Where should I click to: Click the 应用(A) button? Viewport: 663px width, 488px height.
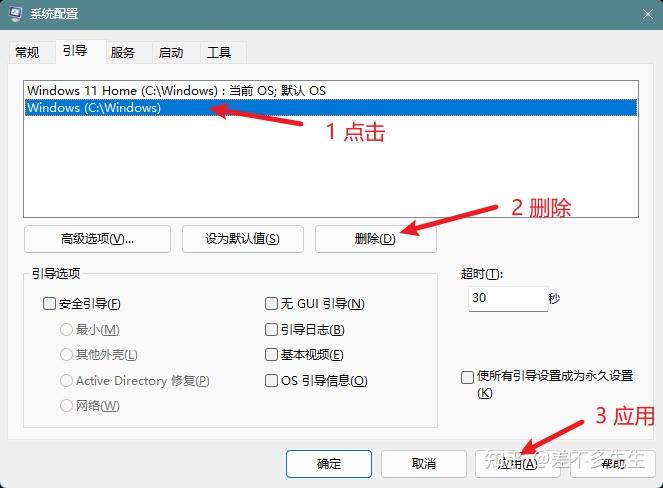click(x=518, y=464)
